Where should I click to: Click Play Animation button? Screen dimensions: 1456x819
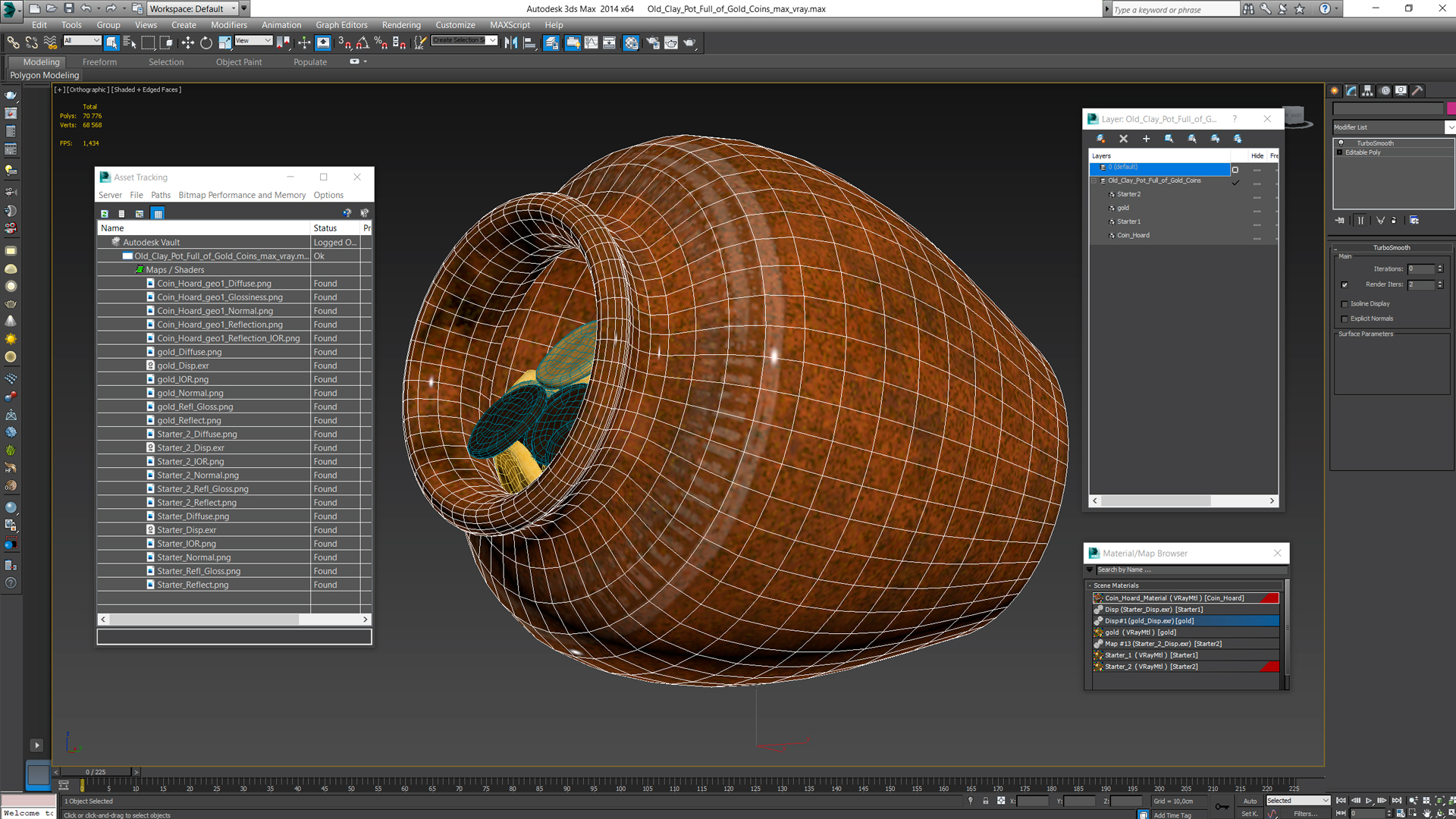(x=1368, y=801)
